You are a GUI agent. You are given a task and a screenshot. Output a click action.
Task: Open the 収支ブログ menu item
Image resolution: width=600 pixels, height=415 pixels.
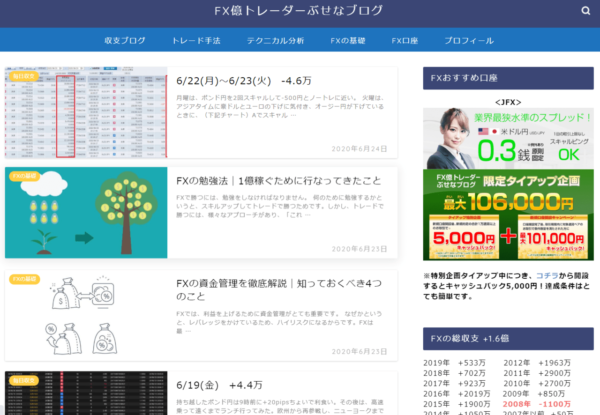tap(125, 41)
